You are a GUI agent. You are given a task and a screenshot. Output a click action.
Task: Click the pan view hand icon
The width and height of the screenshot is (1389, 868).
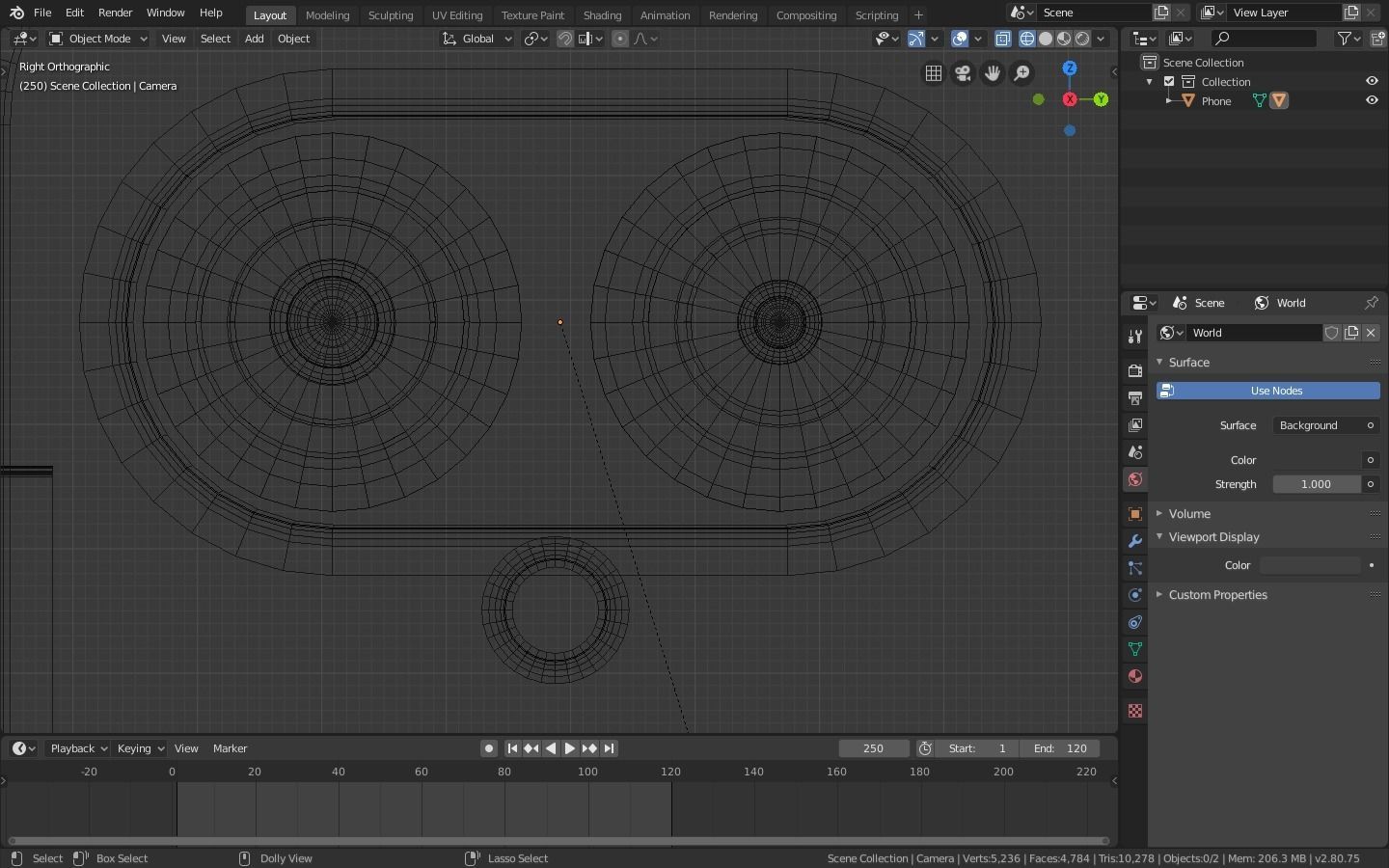click(992, 73)
